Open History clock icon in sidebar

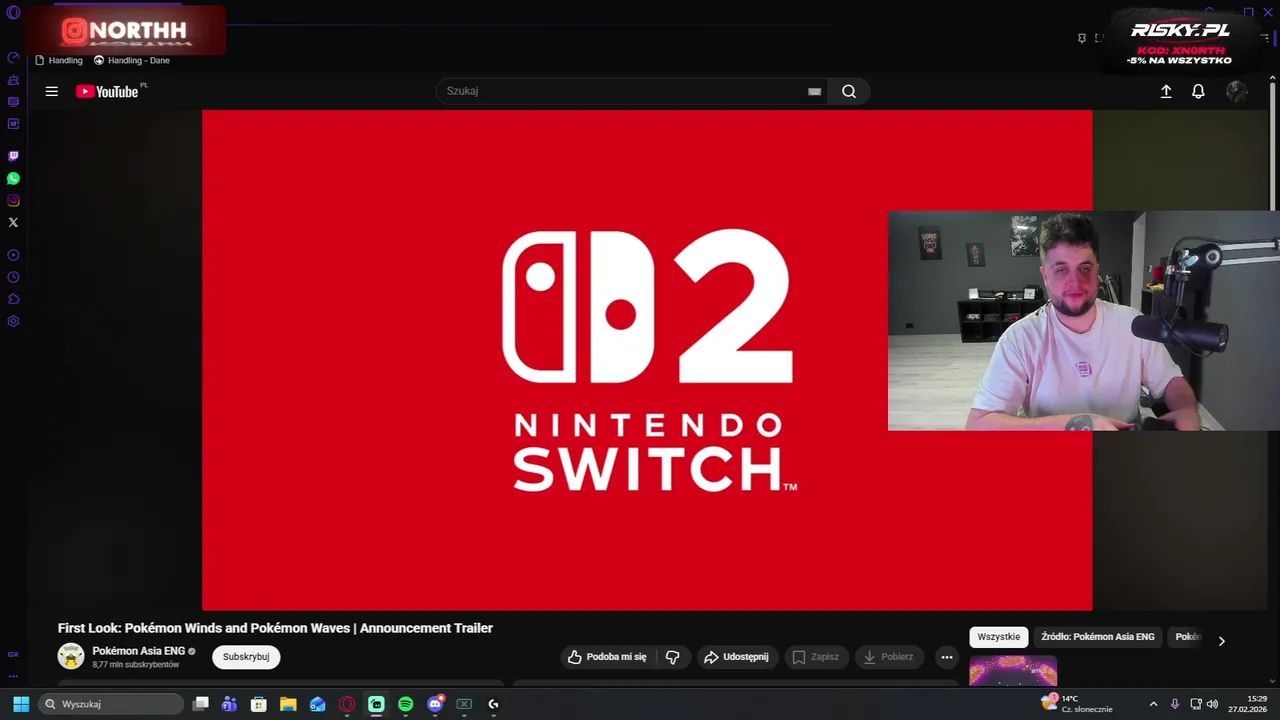tap(13, 277)
